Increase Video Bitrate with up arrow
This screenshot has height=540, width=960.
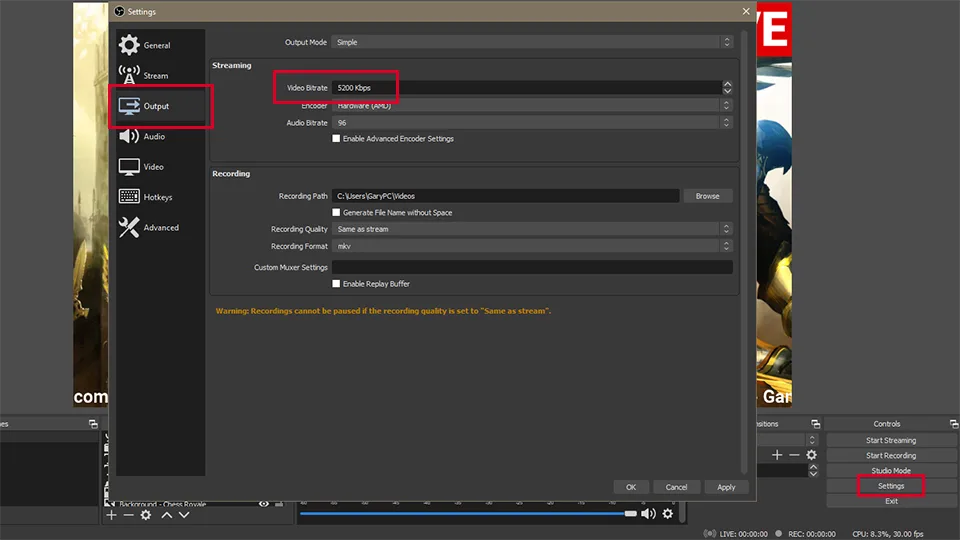tap(727, 84)
